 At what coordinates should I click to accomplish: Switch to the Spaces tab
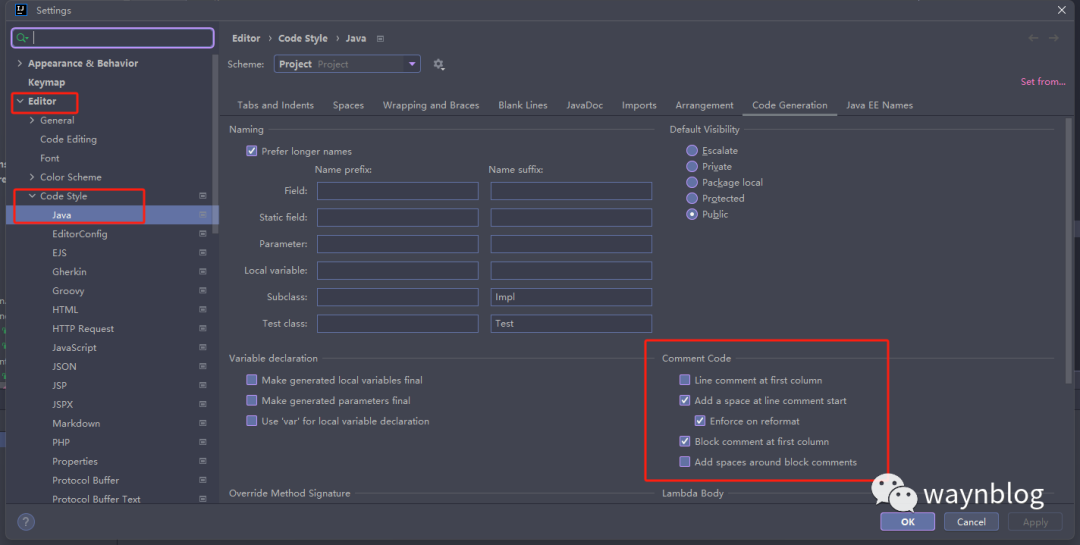click(x=349, y=105)
